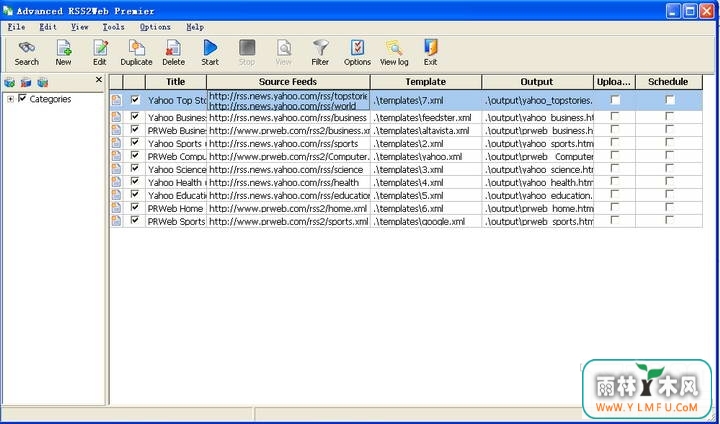Click second category panel icon
The image size is (720, 424).
click(26, 83)
